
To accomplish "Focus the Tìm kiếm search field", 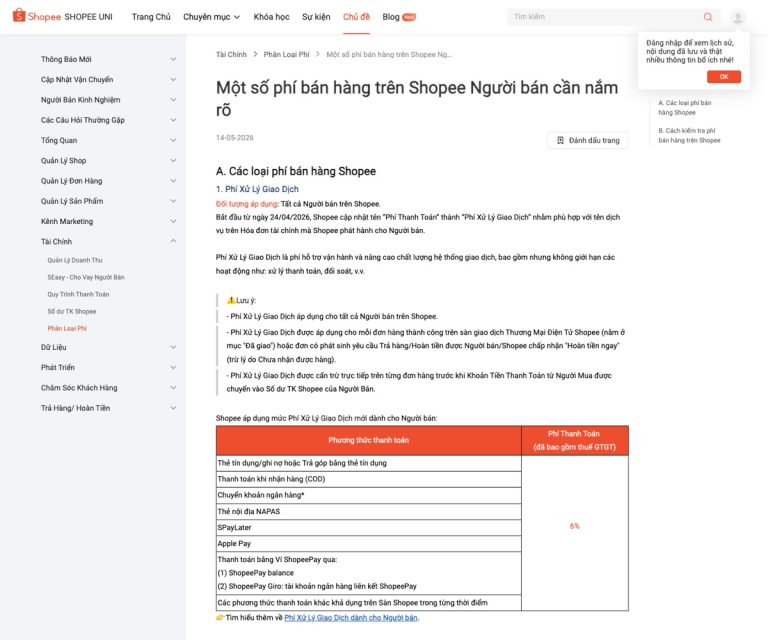I will (x=605, y=17).
